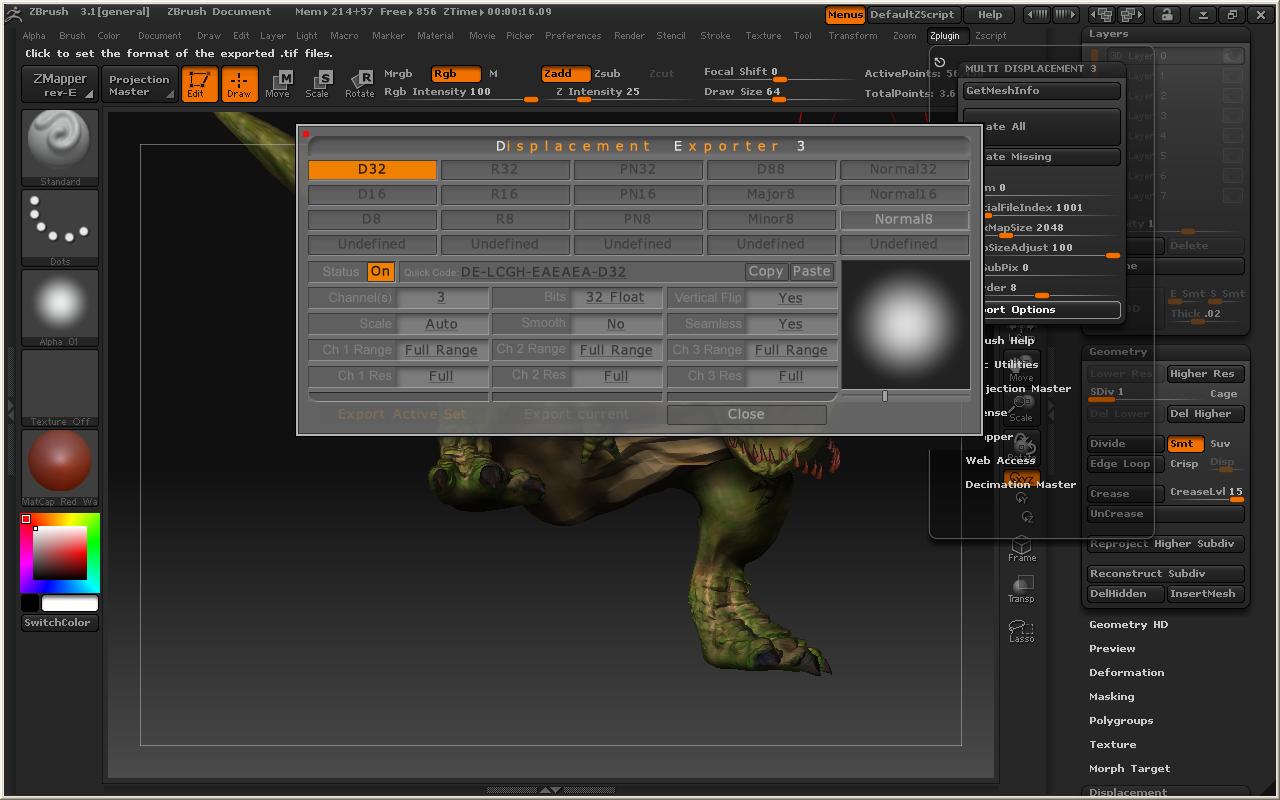Click the Z Intensity slider
The width and height of the screenshot is (1280, 800).
pos(597,92)
